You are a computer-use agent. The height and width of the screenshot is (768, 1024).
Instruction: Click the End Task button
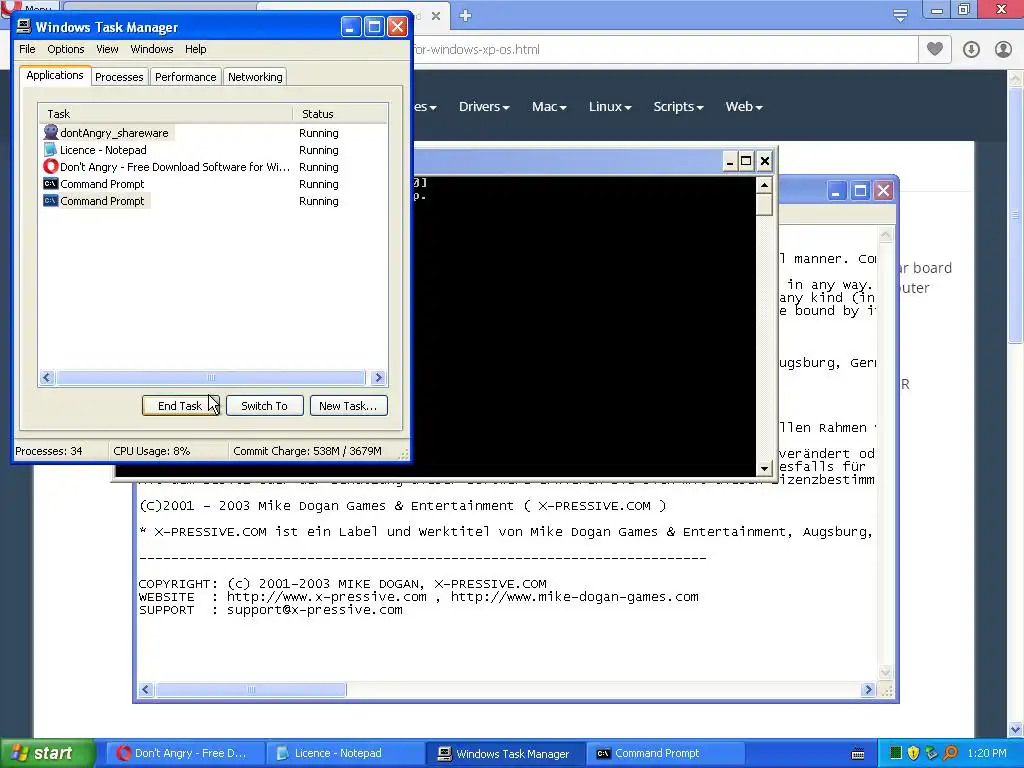click(180, 406)
